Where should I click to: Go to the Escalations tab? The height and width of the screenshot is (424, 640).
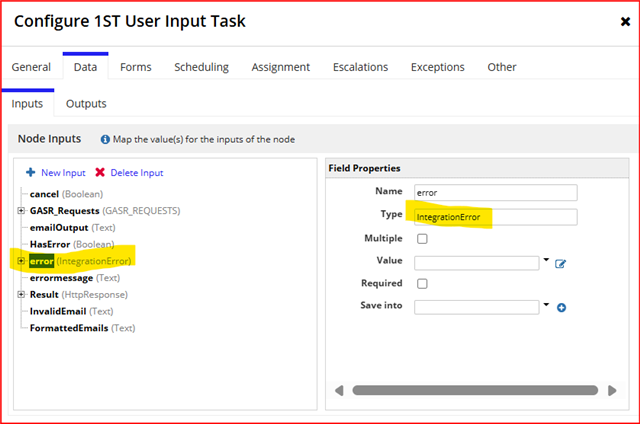pyautogui.click(x=360, y=67)
